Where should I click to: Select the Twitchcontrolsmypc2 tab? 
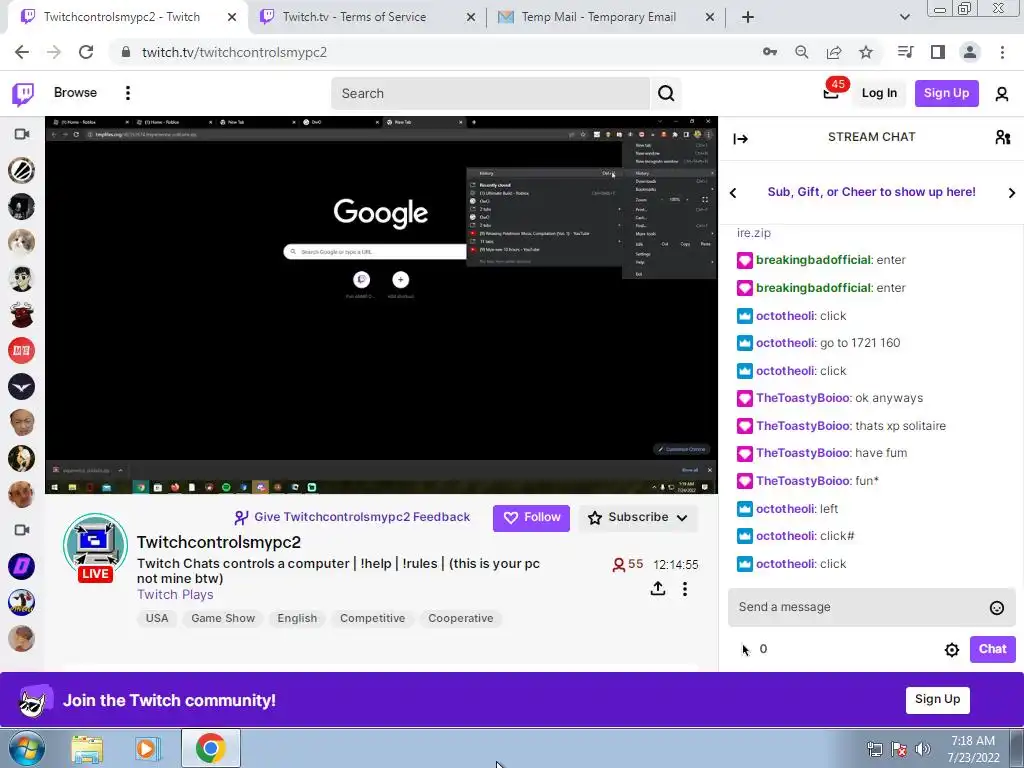tap(128, 17)
